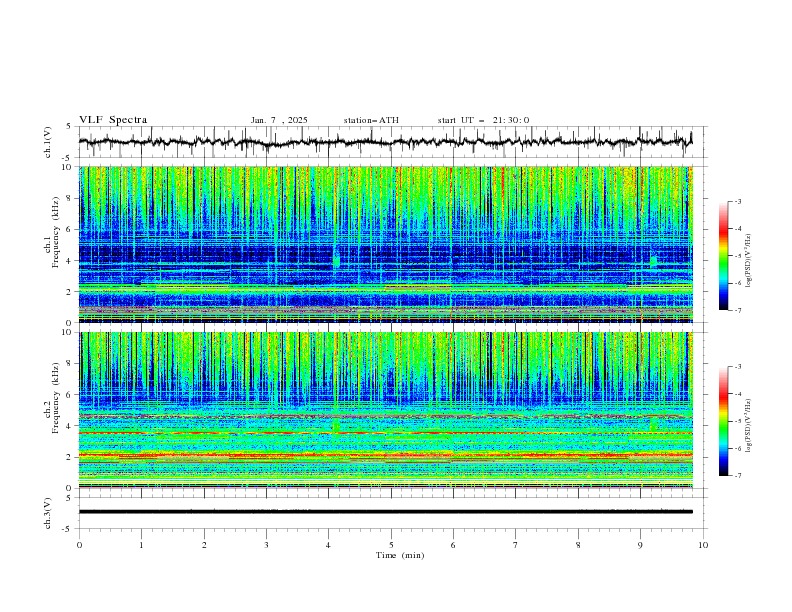Click the ch.1 voltage waveform trace
This screenshot has width=792, height=612.
point(385,142)
